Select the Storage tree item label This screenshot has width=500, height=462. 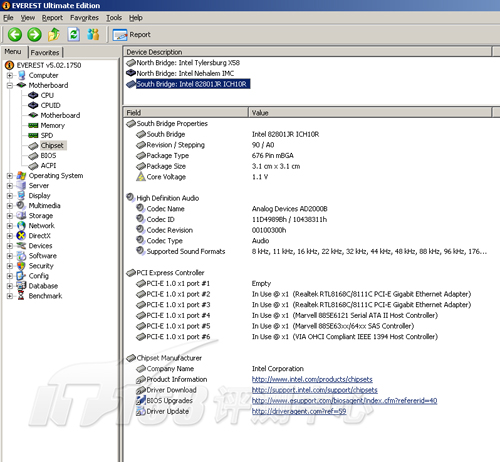pos(41,216)
